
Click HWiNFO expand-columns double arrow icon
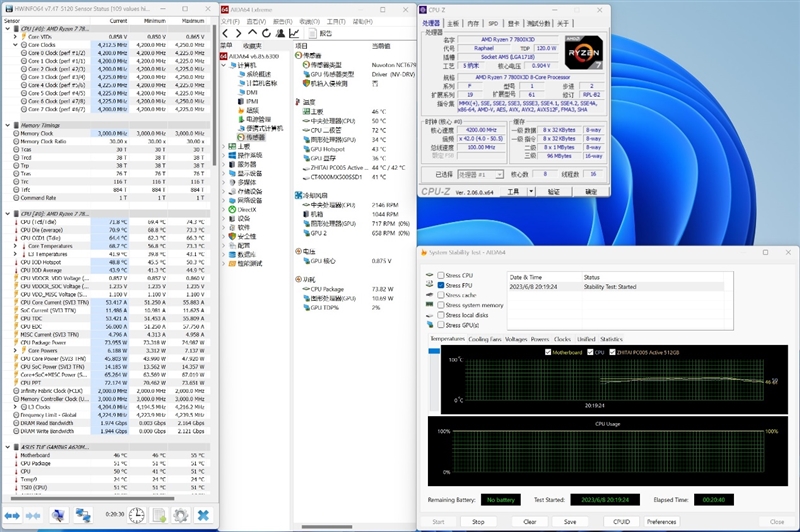click(12, 516)
